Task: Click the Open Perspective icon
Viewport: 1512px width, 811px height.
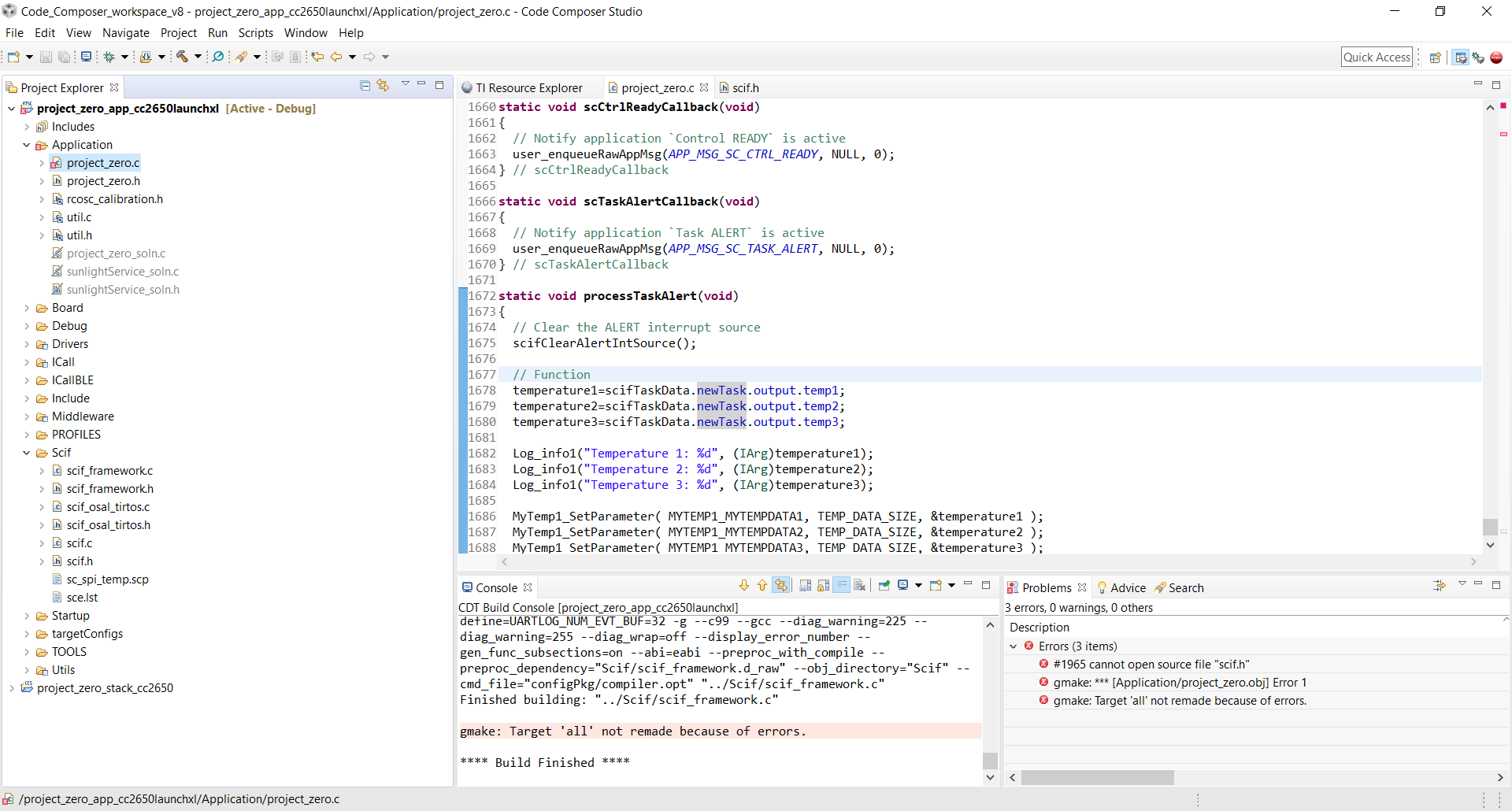Action: coord(1436,57)
